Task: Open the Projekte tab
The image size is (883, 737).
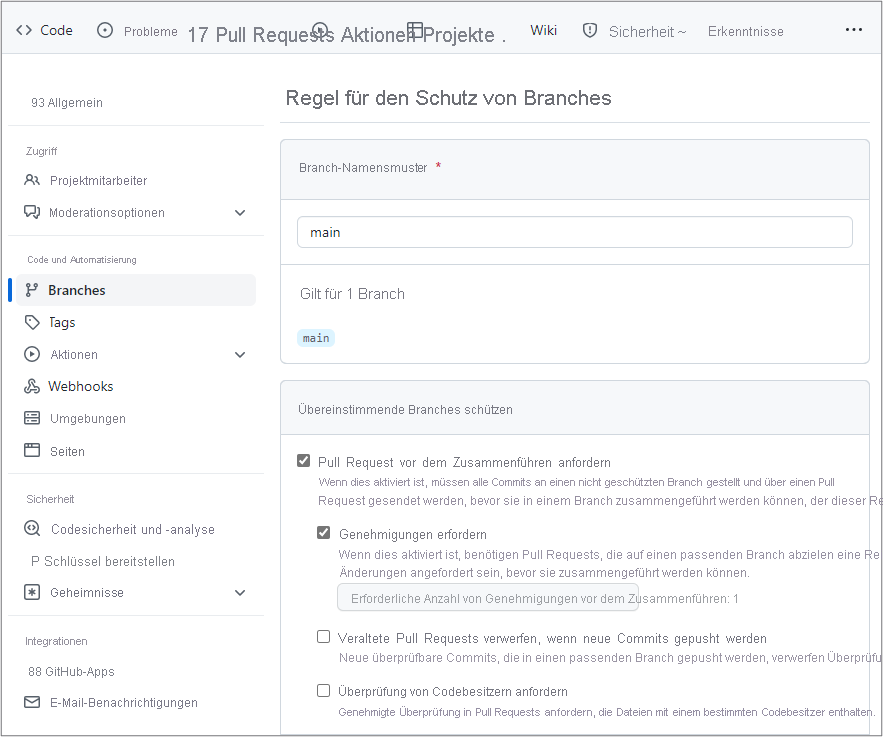Action: point(457,34)
